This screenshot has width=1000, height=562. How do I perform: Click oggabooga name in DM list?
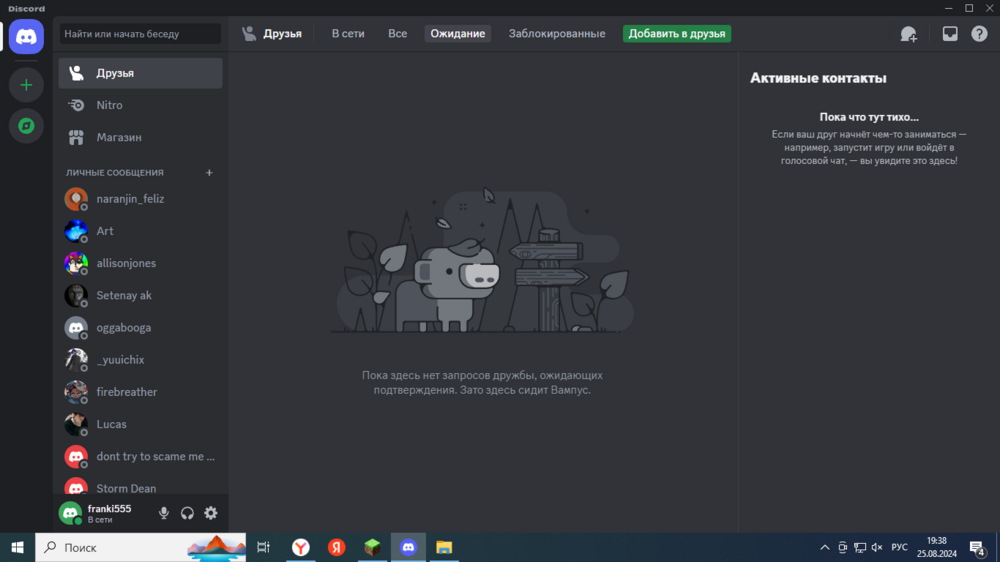[x=124, y=328]
